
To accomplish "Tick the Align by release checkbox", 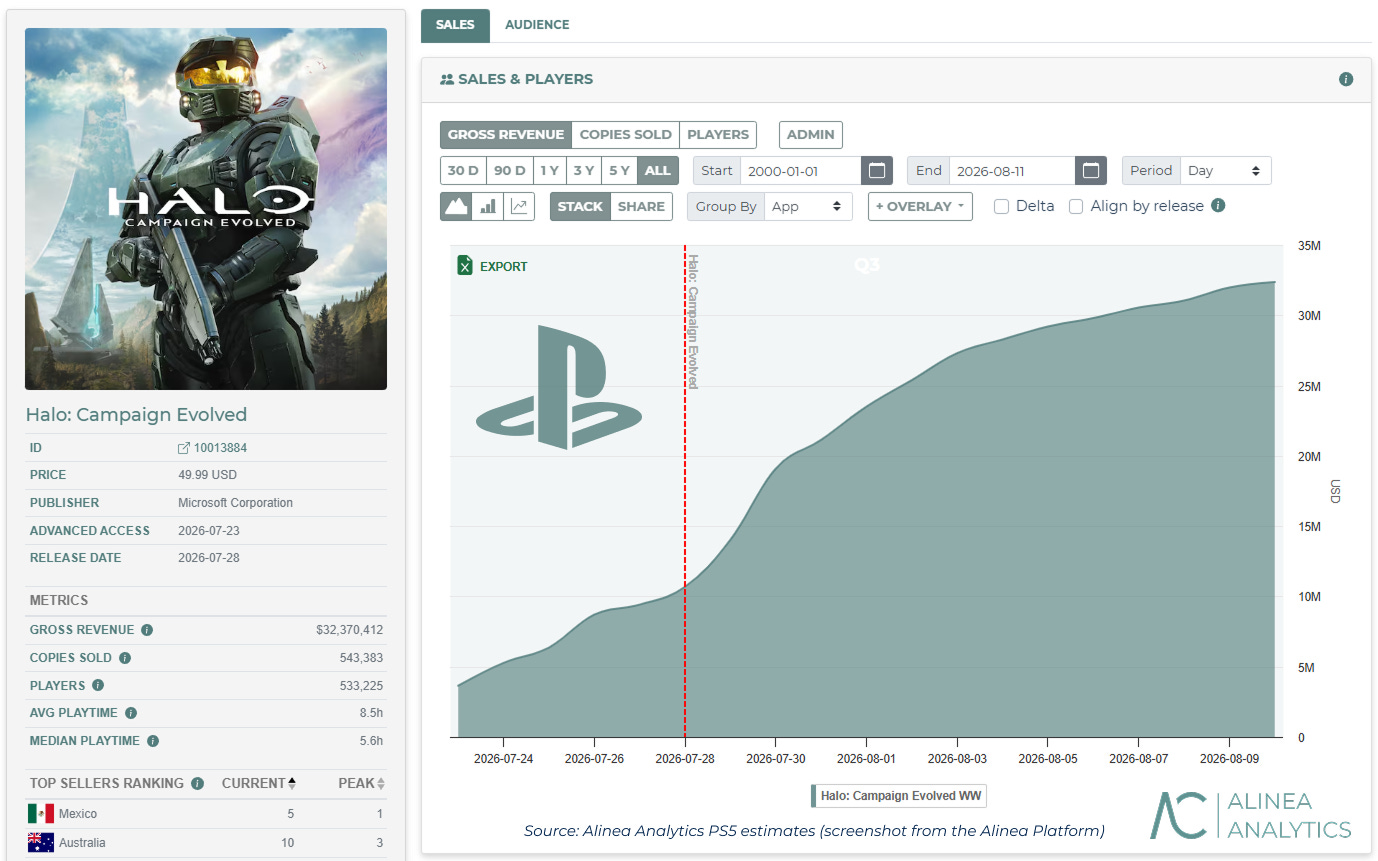I will pos(1076,206).
